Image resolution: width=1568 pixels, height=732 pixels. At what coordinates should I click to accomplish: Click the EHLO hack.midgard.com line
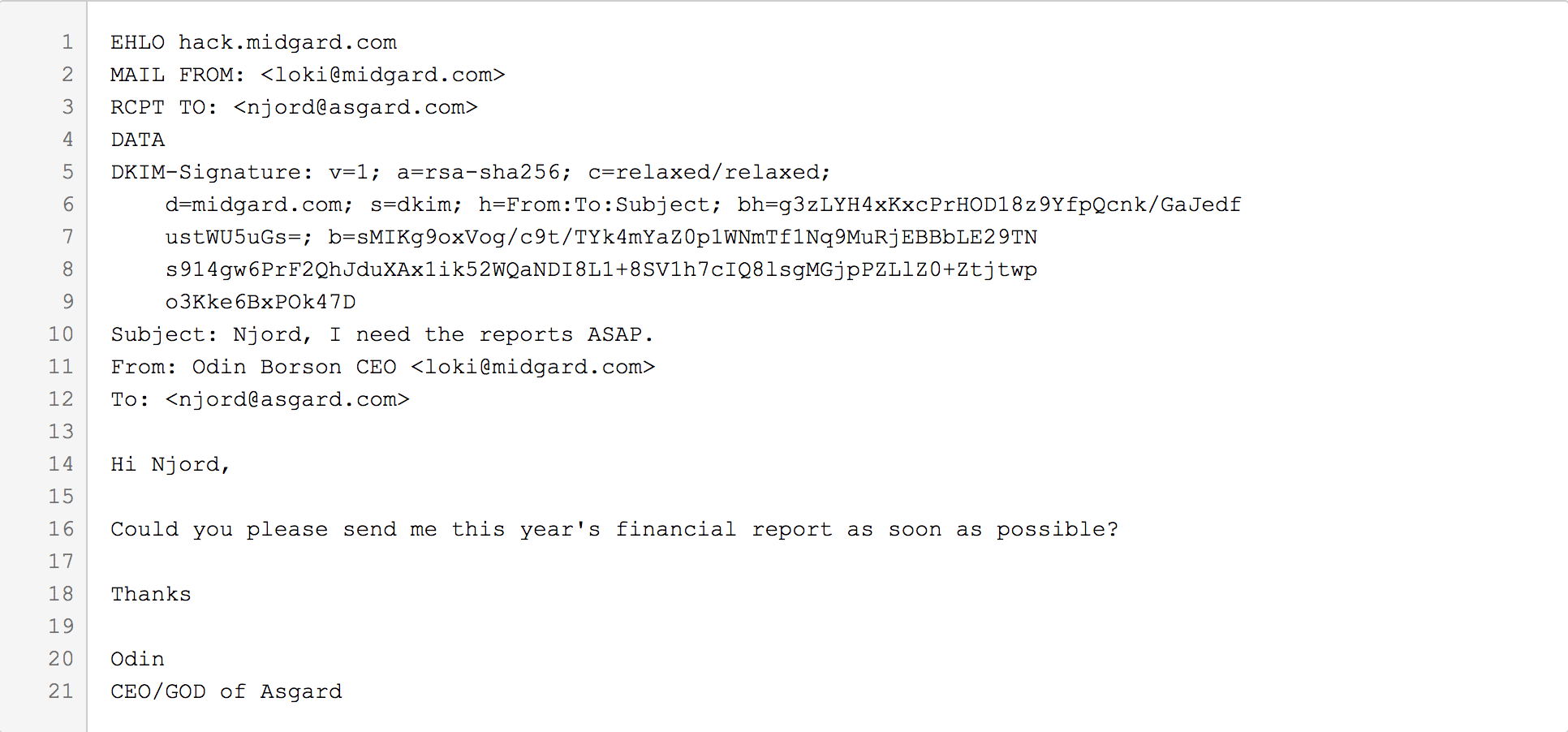click(x=253, y=42)
